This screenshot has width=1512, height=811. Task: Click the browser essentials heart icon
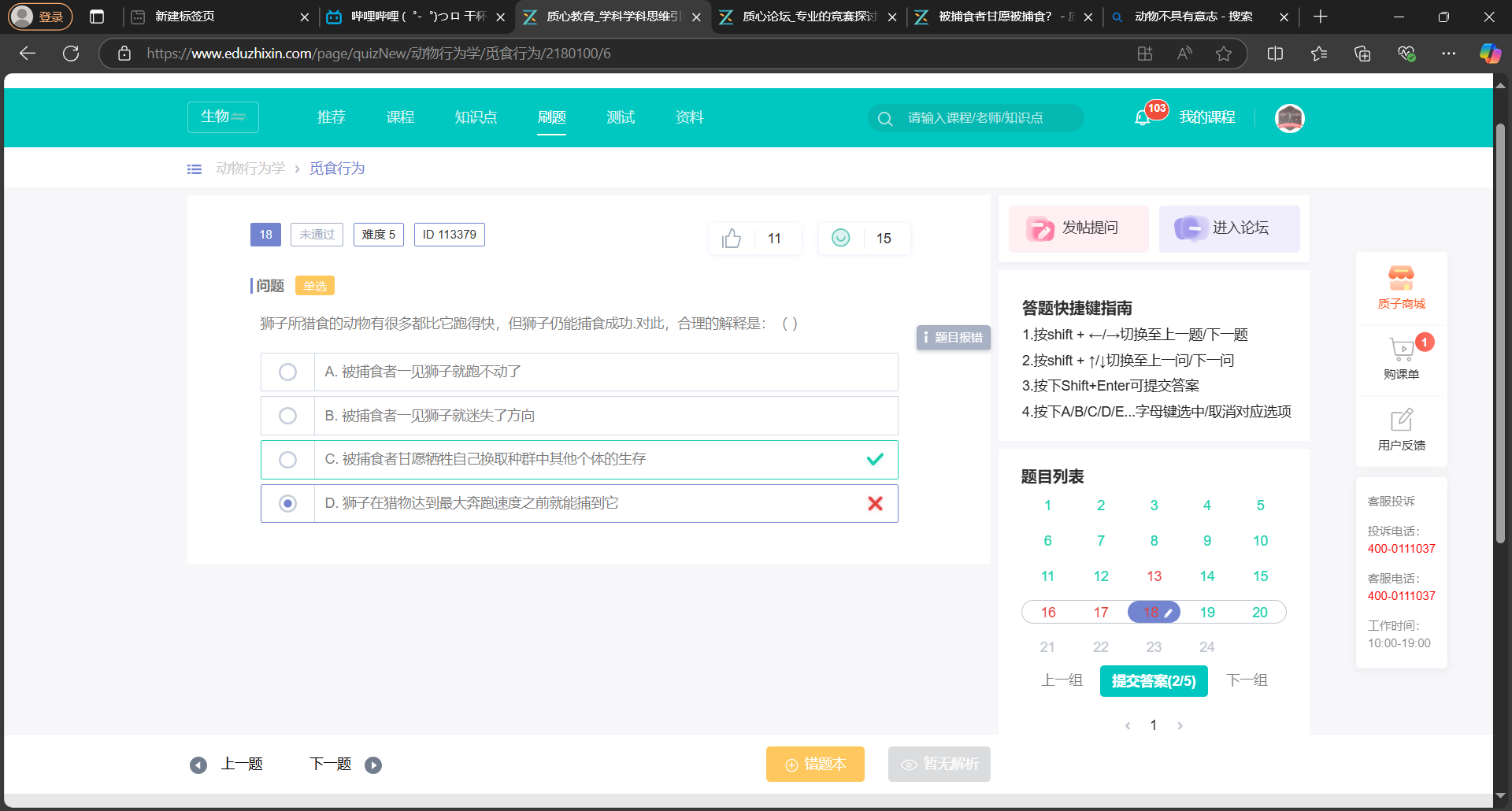coord(1406,54)
